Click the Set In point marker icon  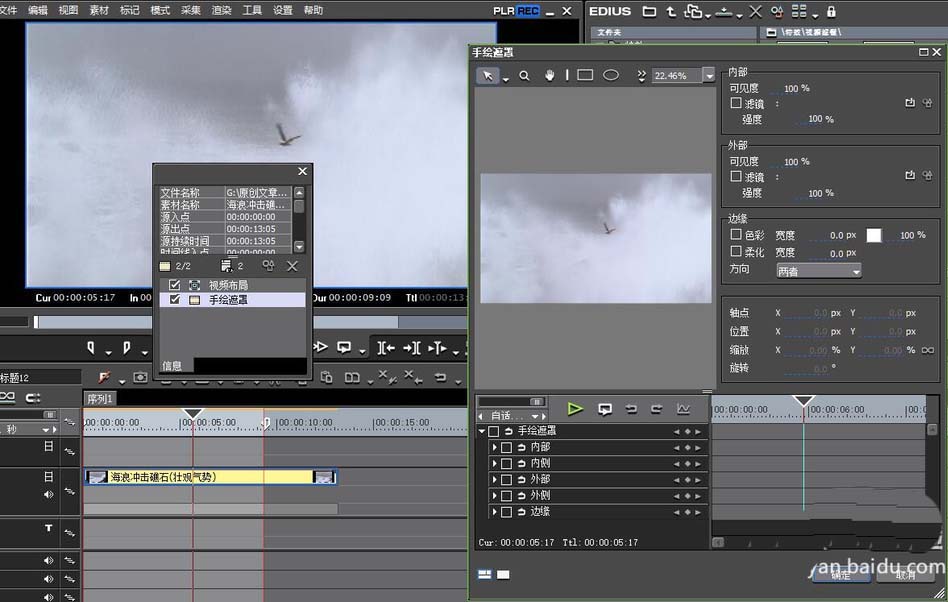pyautogui.click(x=91, y=348)
